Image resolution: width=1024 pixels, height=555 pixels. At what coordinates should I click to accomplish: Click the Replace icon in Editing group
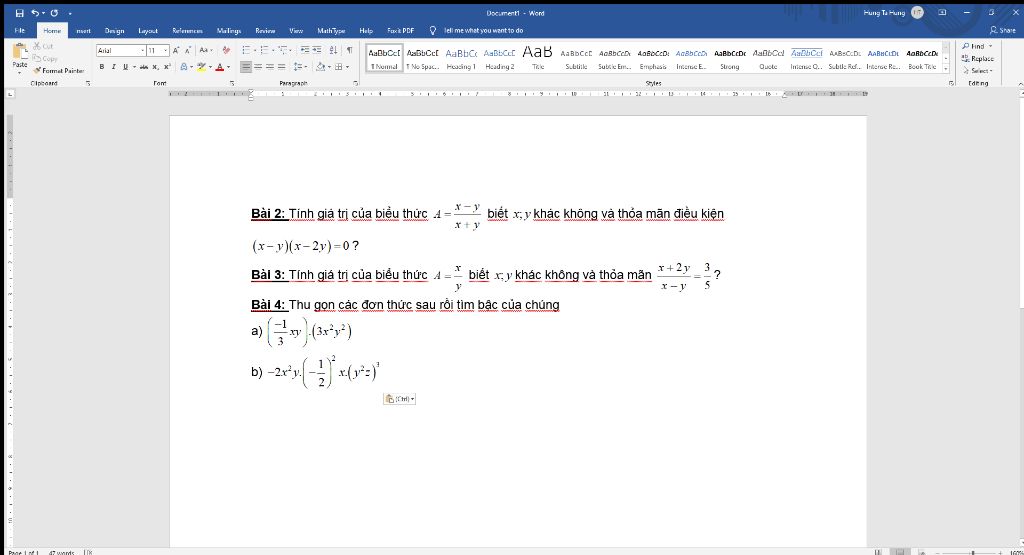(965, 59)
